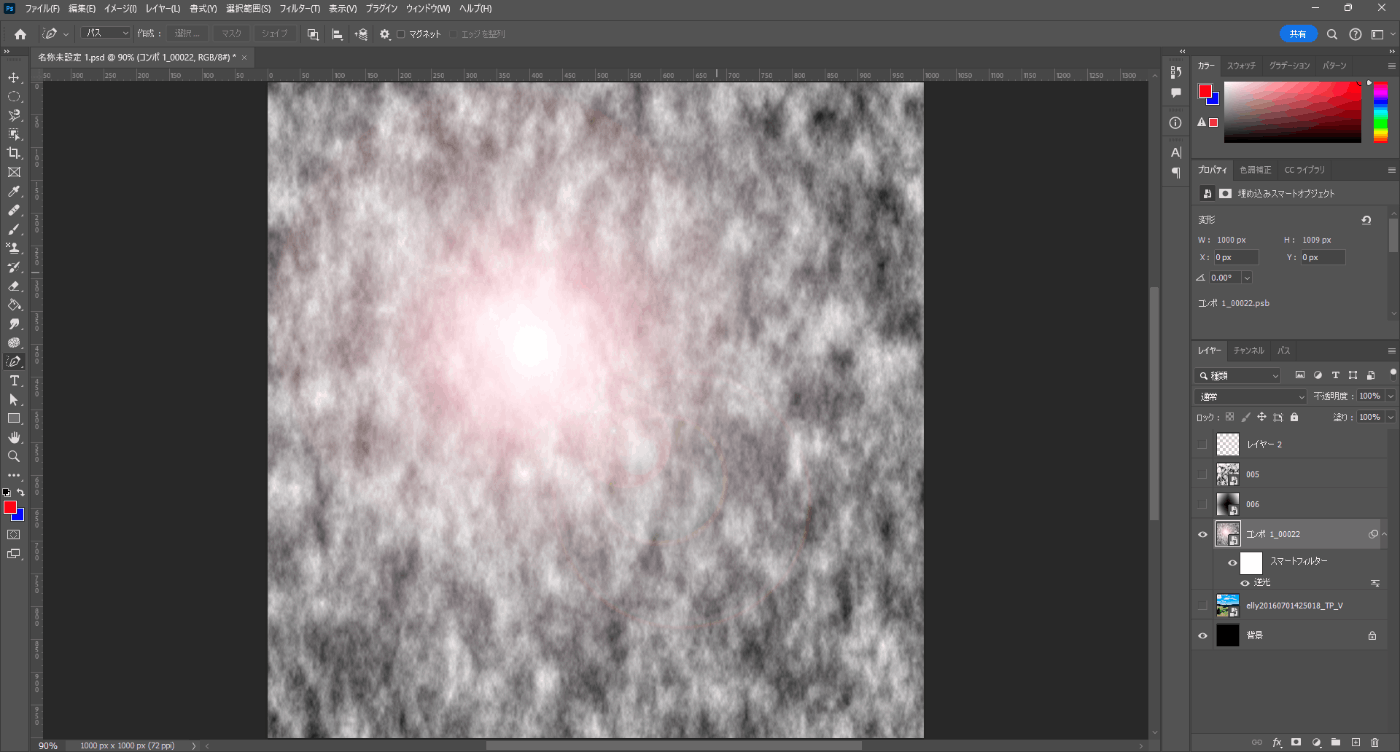Select the Clone Stamp tool
The height and width of the screenshot is (752, 1400).
(14, 248)
